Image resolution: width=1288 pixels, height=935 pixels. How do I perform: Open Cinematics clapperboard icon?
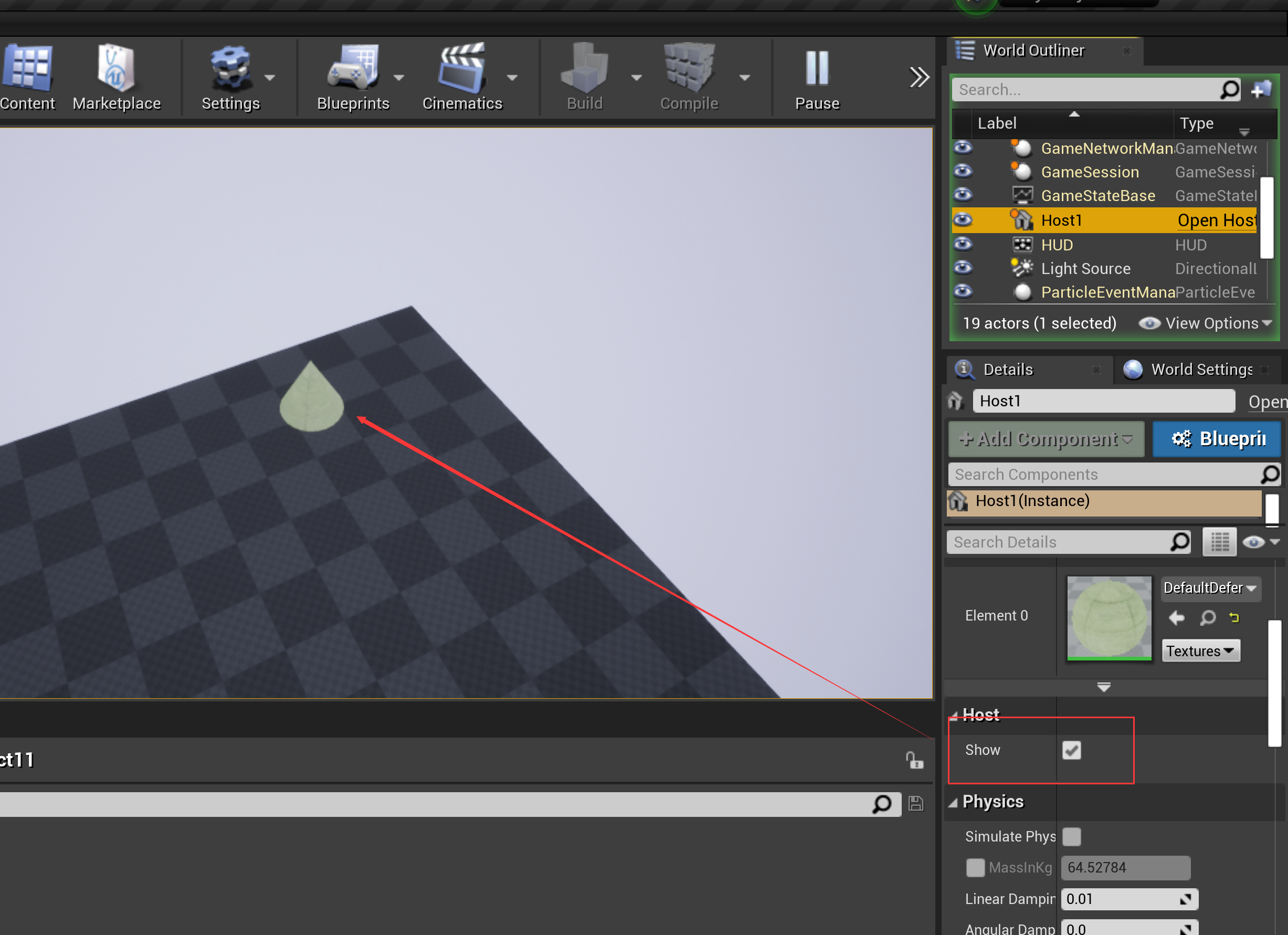tap(462, 69)
